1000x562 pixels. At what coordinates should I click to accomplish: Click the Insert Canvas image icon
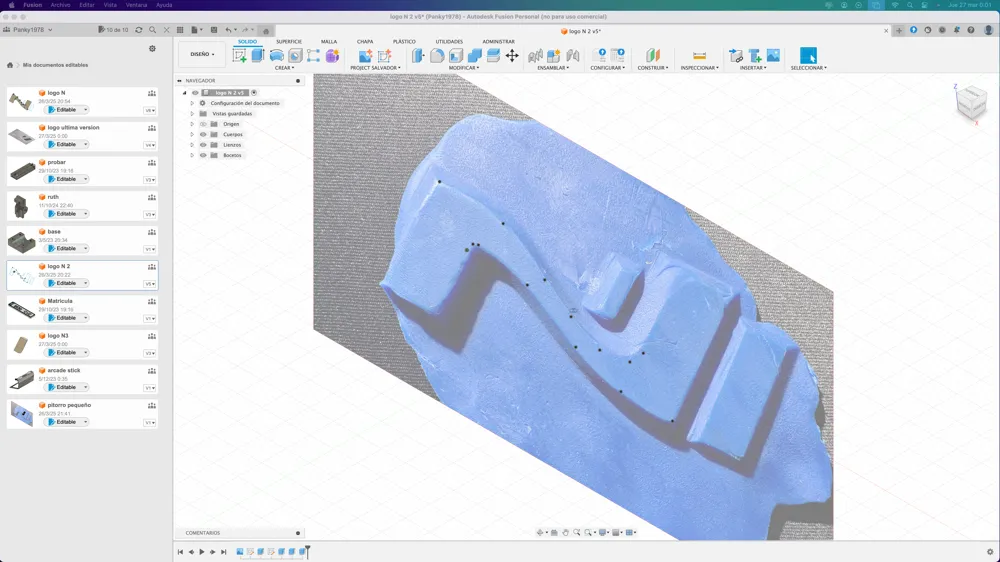click(x=773, y=55)
